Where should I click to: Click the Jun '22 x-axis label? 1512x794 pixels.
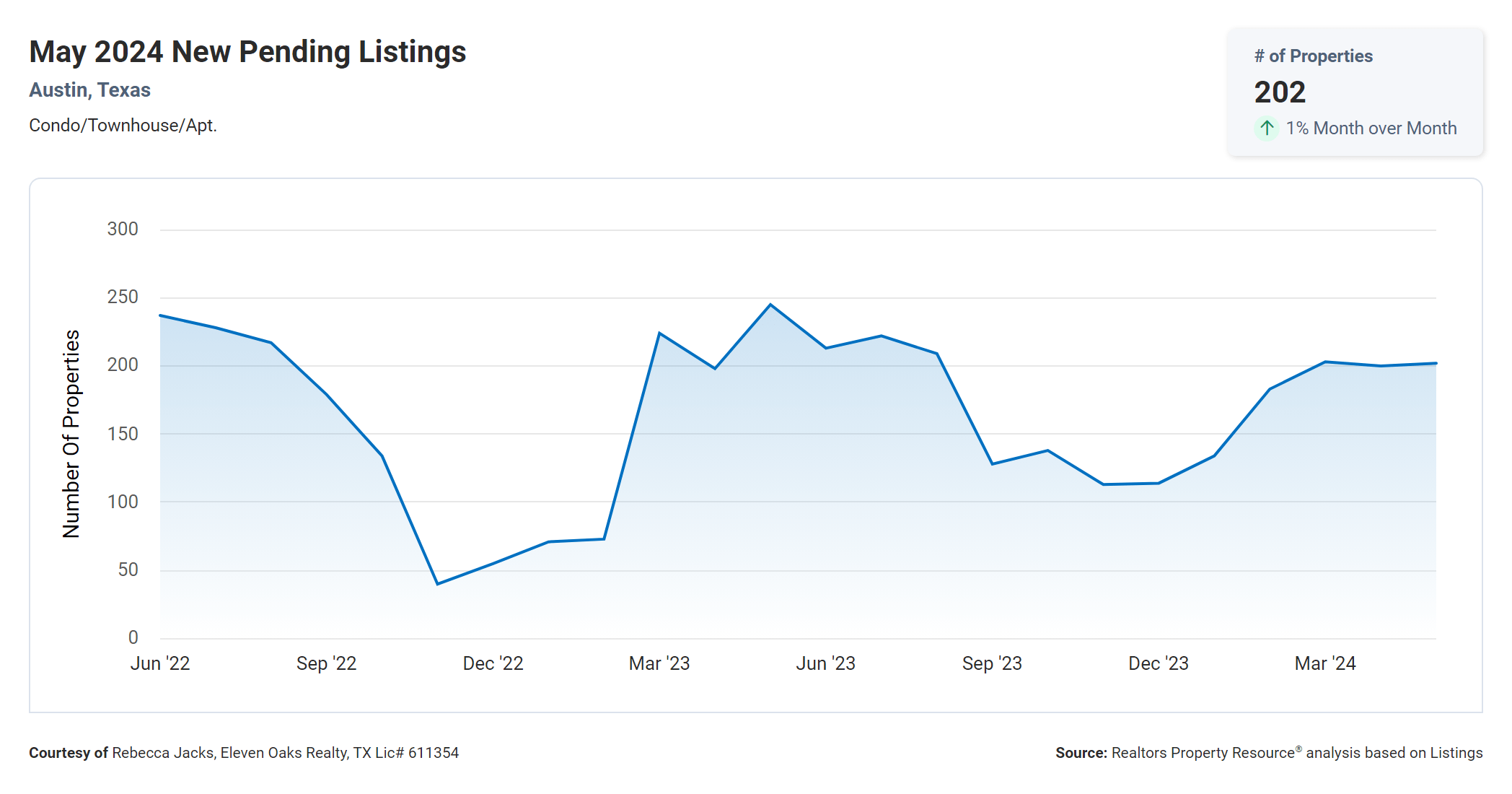click(x=160, y=663)
